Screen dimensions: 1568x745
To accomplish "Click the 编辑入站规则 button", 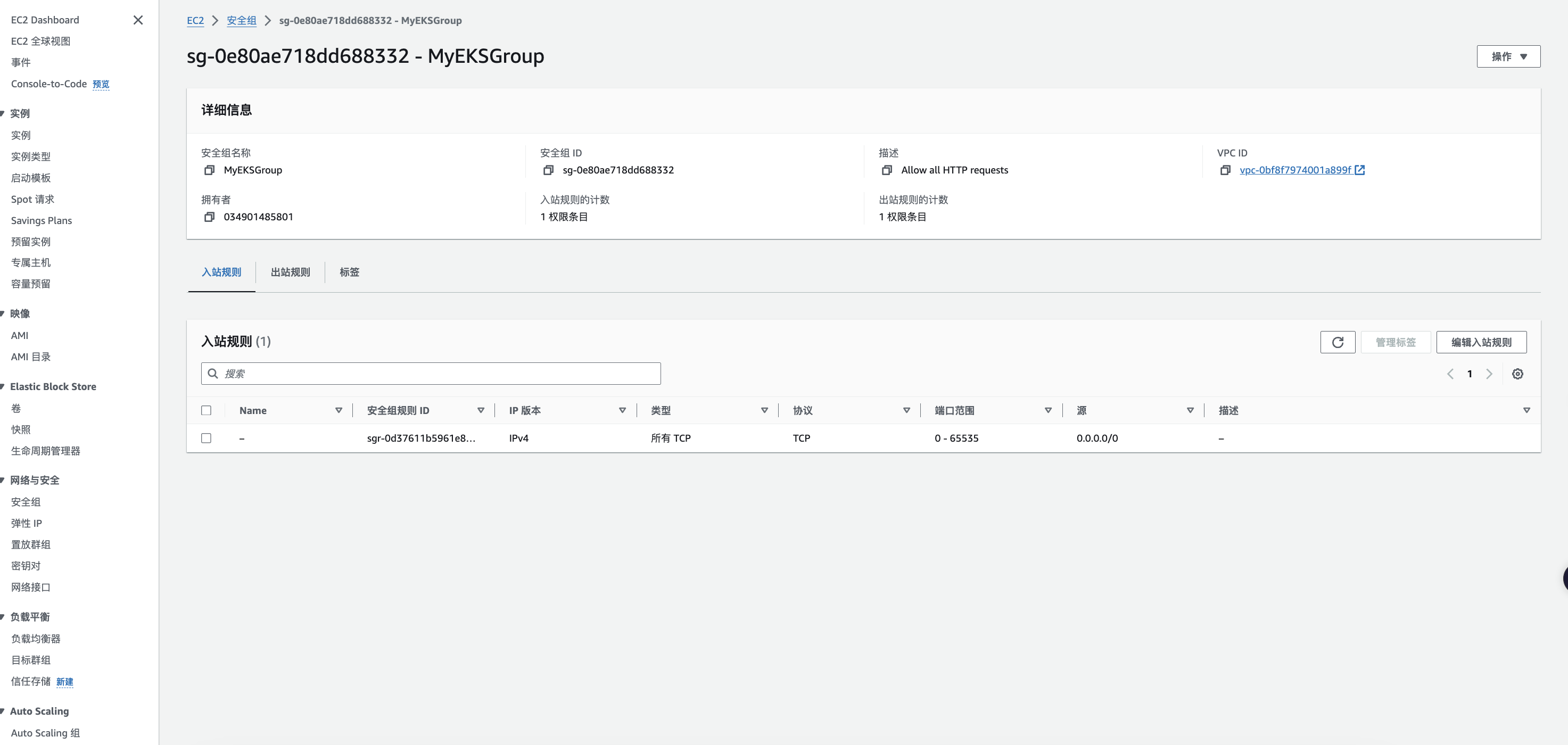I will pyautogui.click(x=1481, y=342).
